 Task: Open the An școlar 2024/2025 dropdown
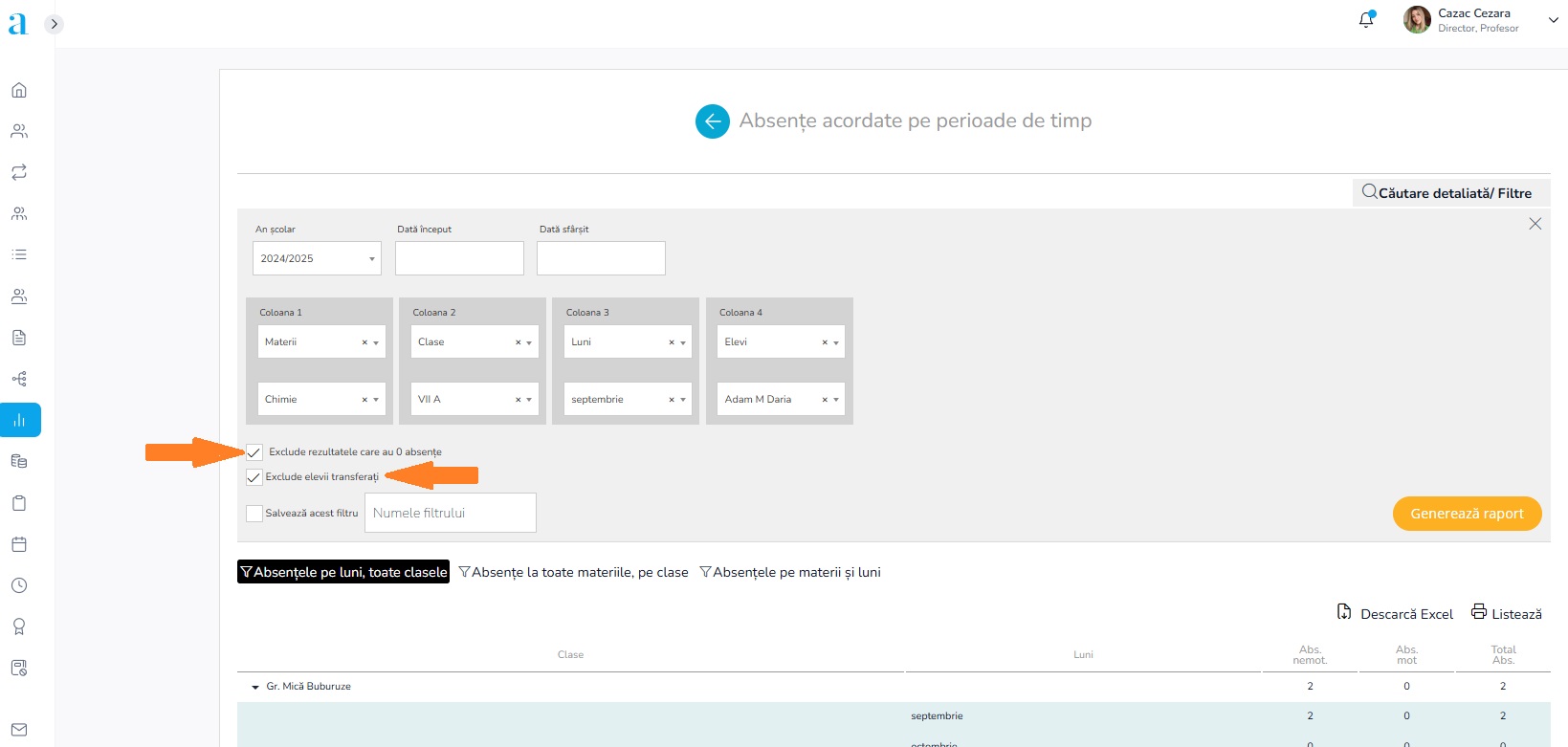click(x=317, y=258)
